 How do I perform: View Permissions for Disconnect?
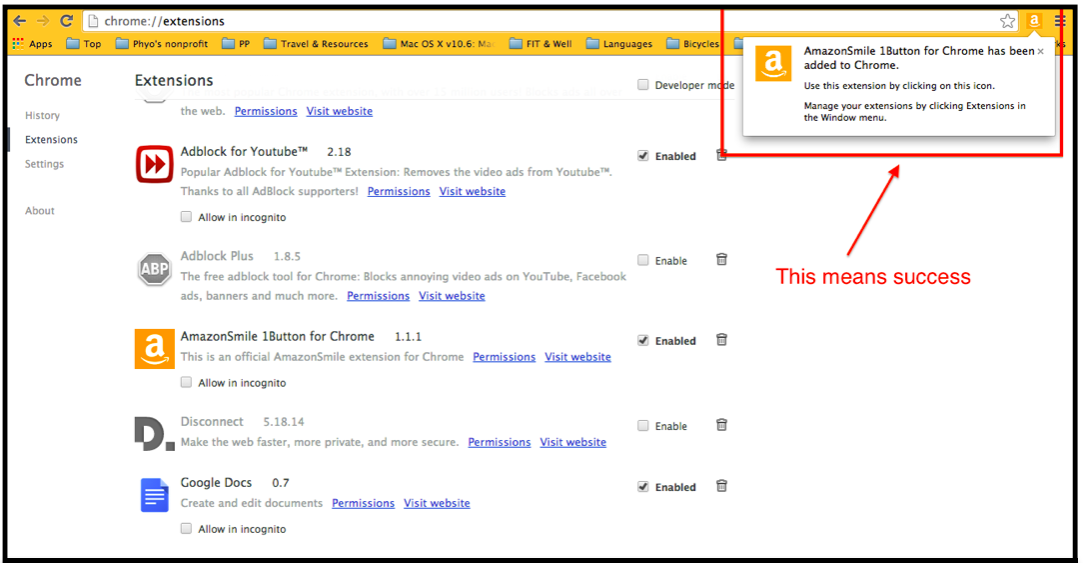[x=499, y=442]
